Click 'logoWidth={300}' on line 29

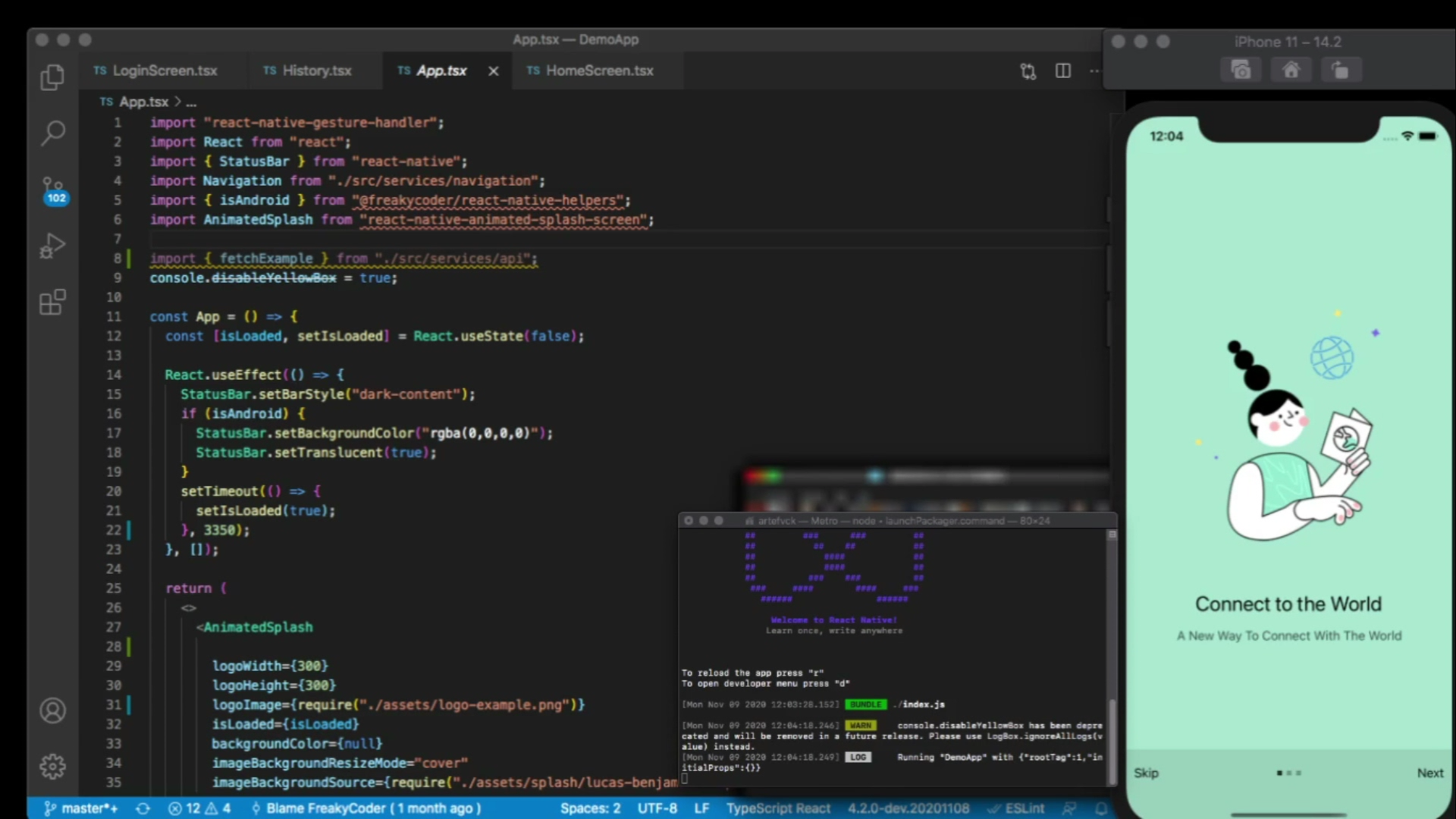[x=270, y=666]
